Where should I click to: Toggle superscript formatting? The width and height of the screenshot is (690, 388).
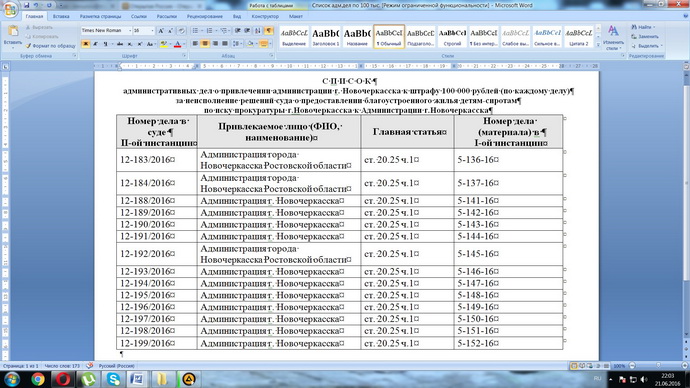coord(139,44)
